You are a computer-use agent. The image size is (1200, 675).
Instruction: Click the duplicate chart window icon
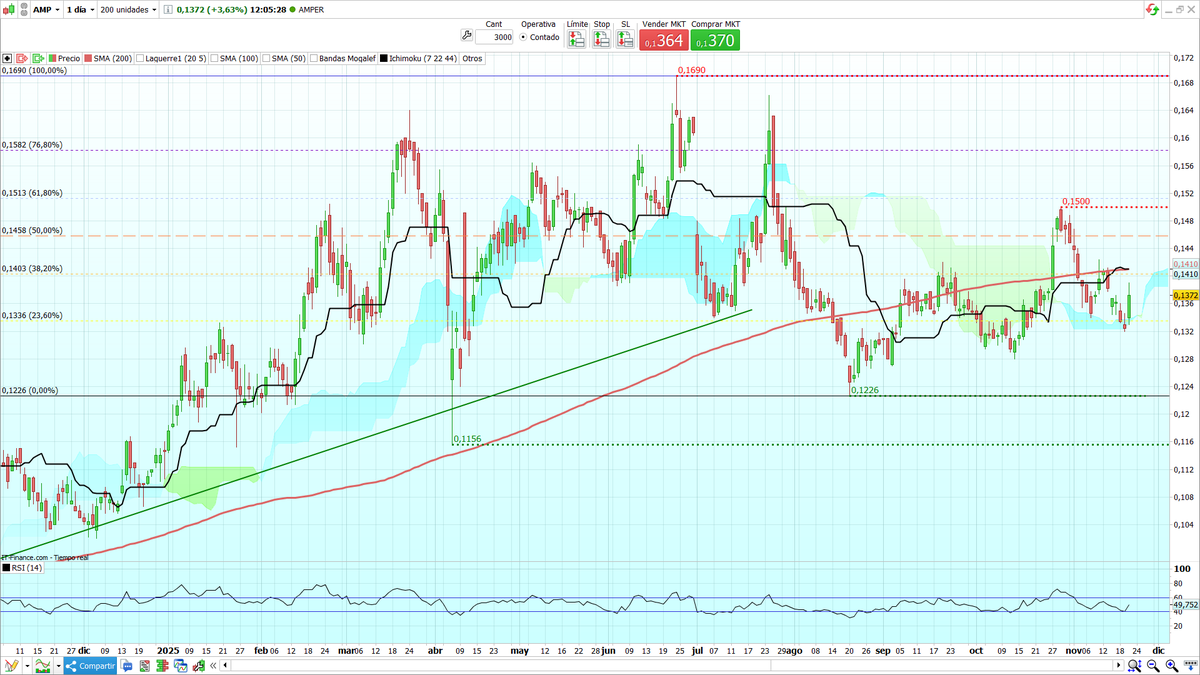pyautogui.click(x=180, y=666)
